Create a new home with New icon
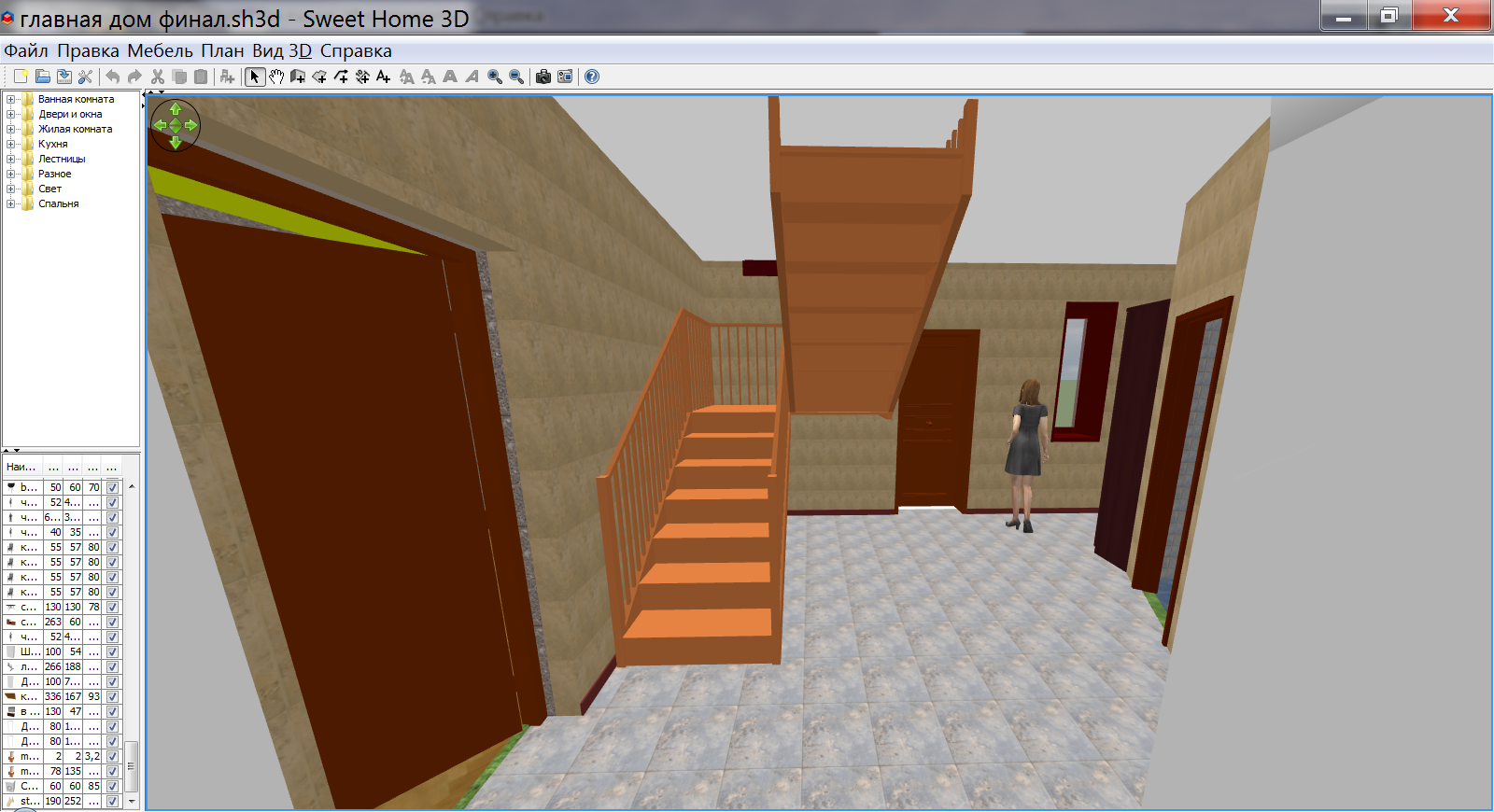Image resolution: width=1494 pixels, height=812 pixels. [21, 77]
